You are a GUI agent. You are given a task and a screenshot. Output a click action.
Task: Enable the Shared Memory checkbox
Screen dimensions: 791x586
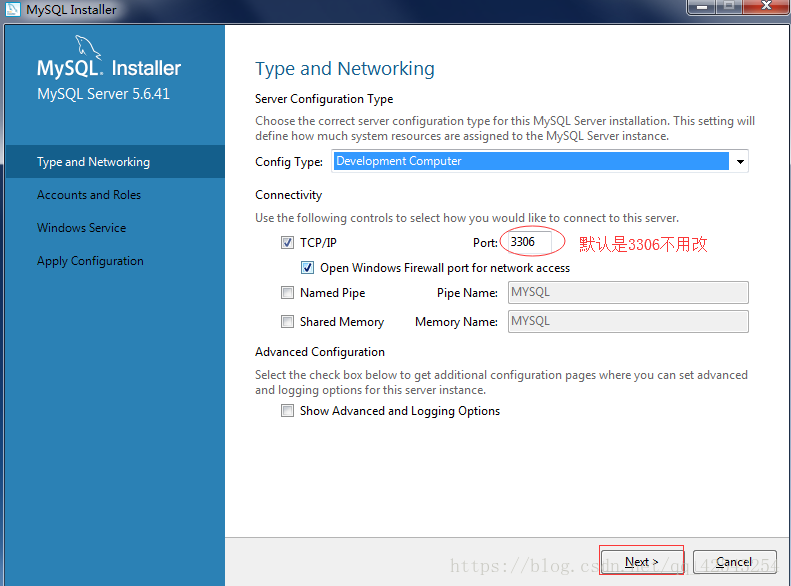click(x=287, y=322)
